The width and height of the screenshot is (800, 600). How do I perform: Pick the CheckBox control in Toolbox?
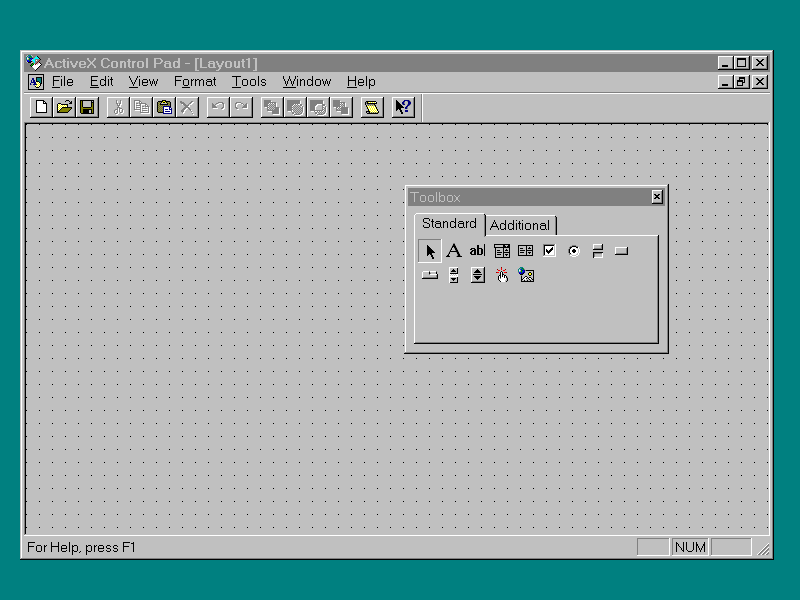(549, 251)
